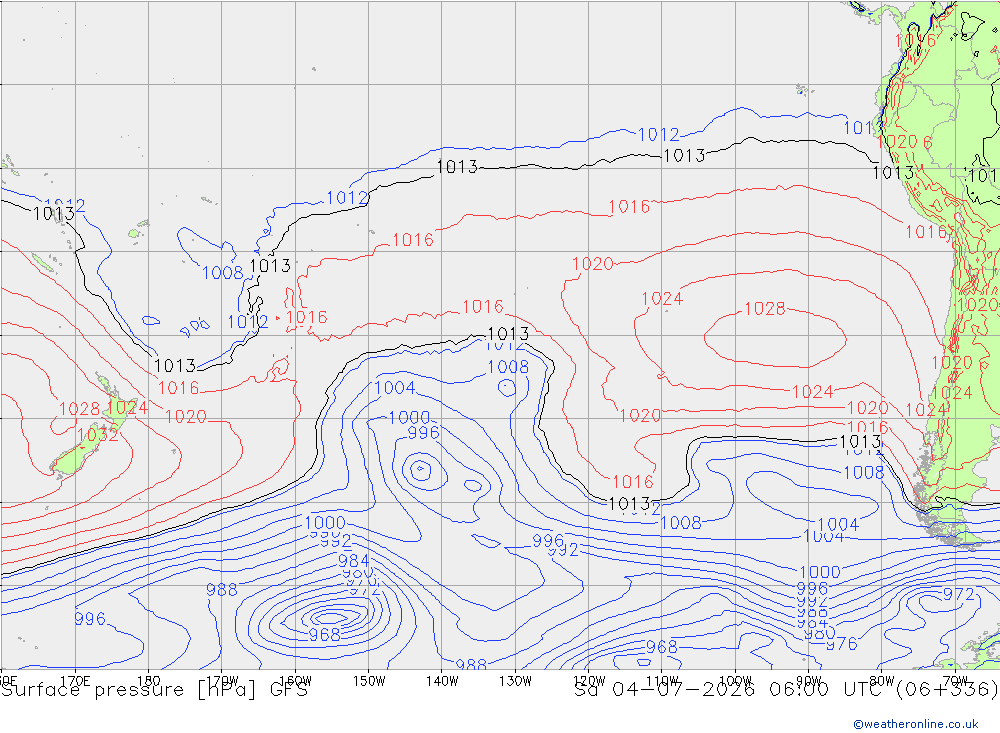
Task: Click the 984 isobar label
Action: pos(353,561)
